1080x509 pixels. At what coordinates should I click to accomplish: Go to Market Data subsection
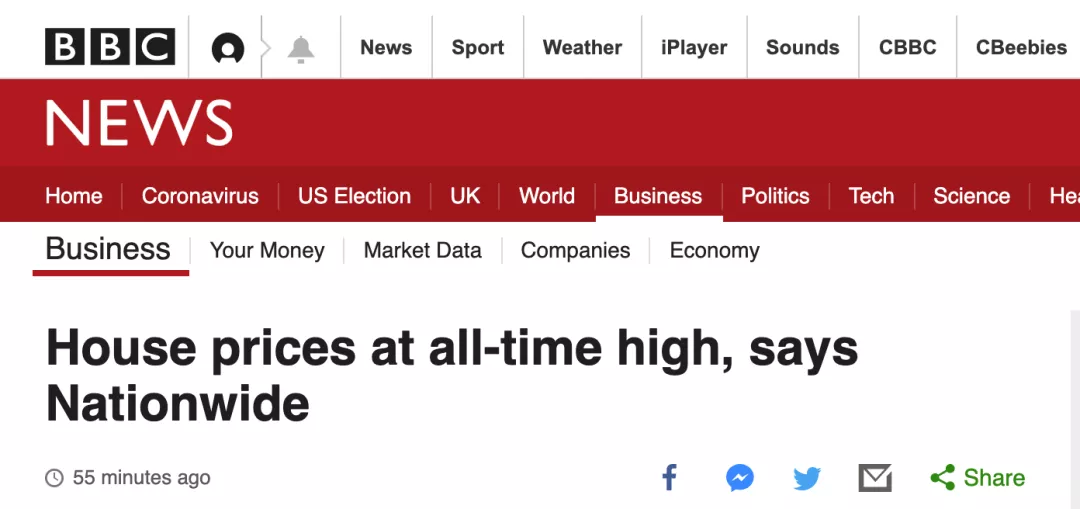(423, 250)
